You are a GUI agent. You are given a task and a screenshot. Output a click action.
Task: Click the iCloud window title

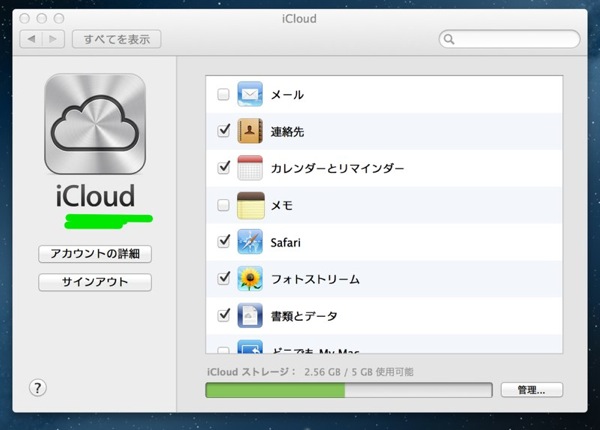tap(299, 19)
